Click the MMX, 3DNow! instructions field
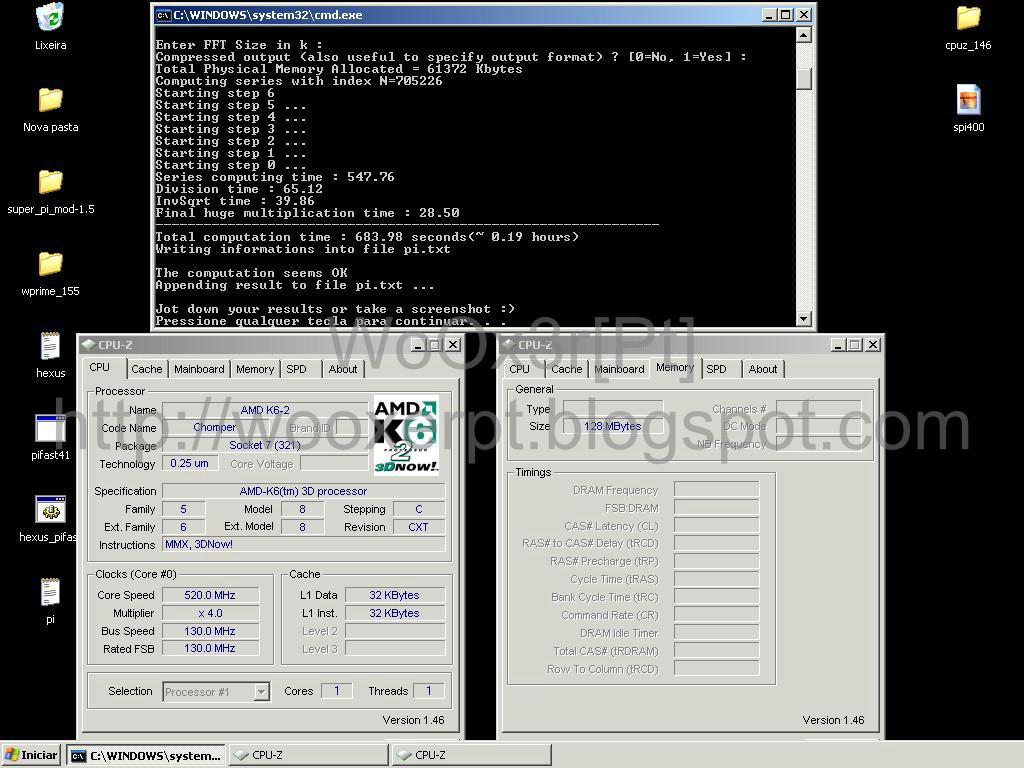 (x=303, y=545)
